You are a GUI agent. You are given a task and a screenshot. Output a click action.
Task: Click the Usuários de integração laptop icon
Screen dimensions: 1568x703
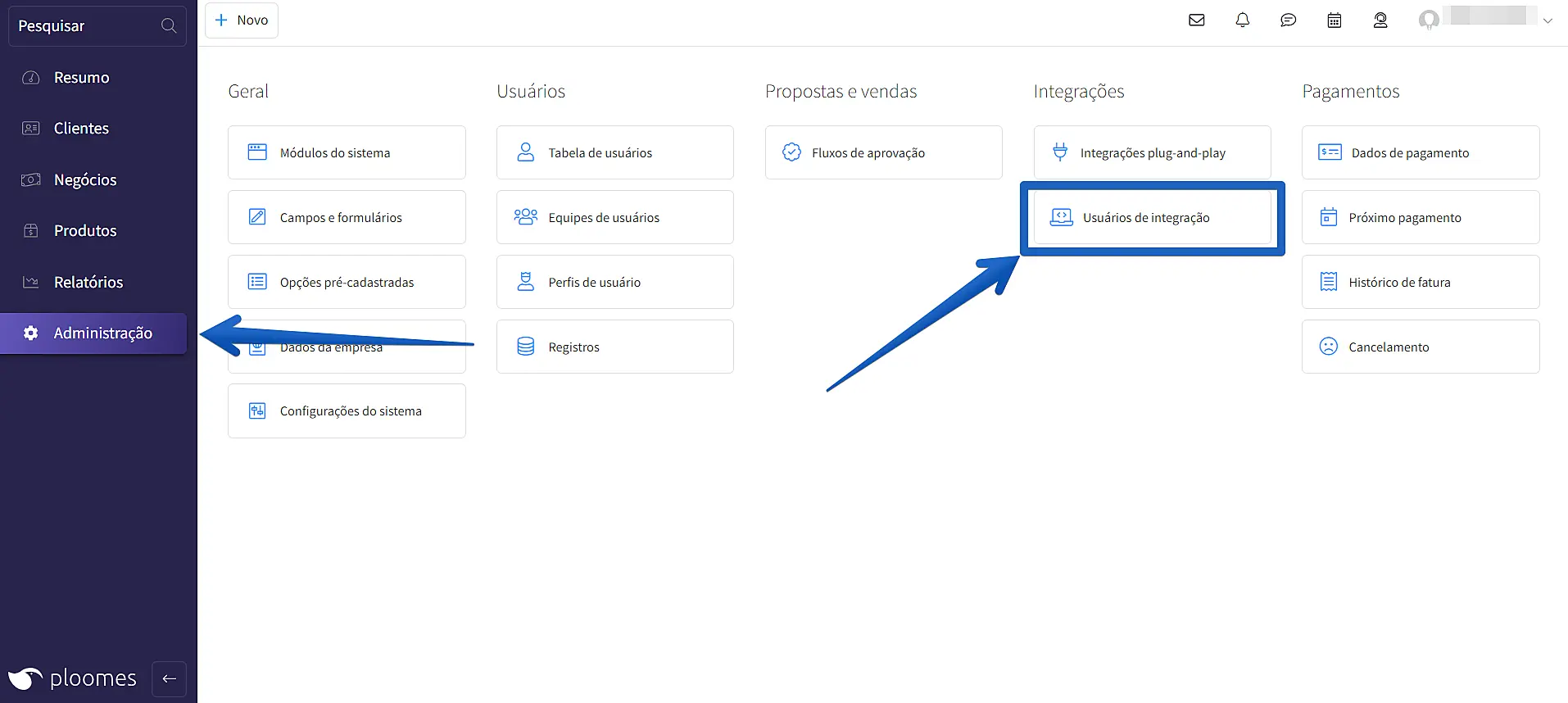[x=1062, y=217]
